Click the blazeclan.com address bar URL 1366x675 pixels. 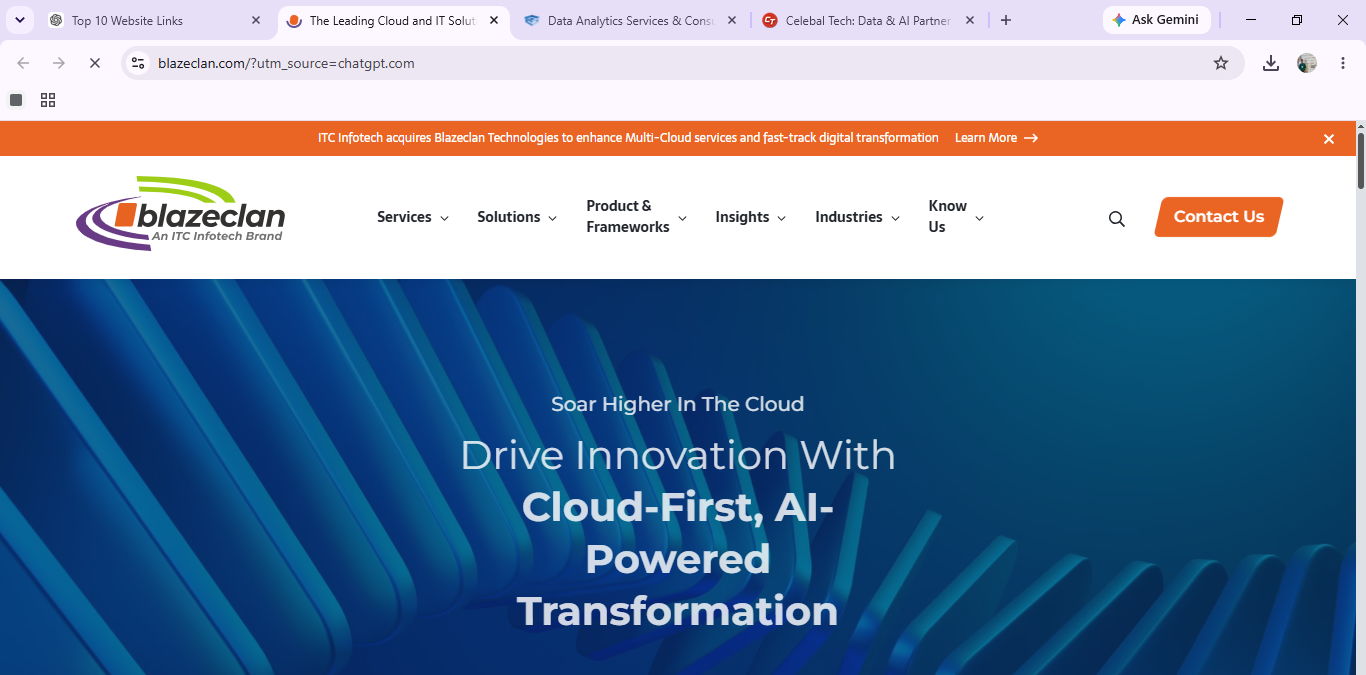(x=286, y=63)
